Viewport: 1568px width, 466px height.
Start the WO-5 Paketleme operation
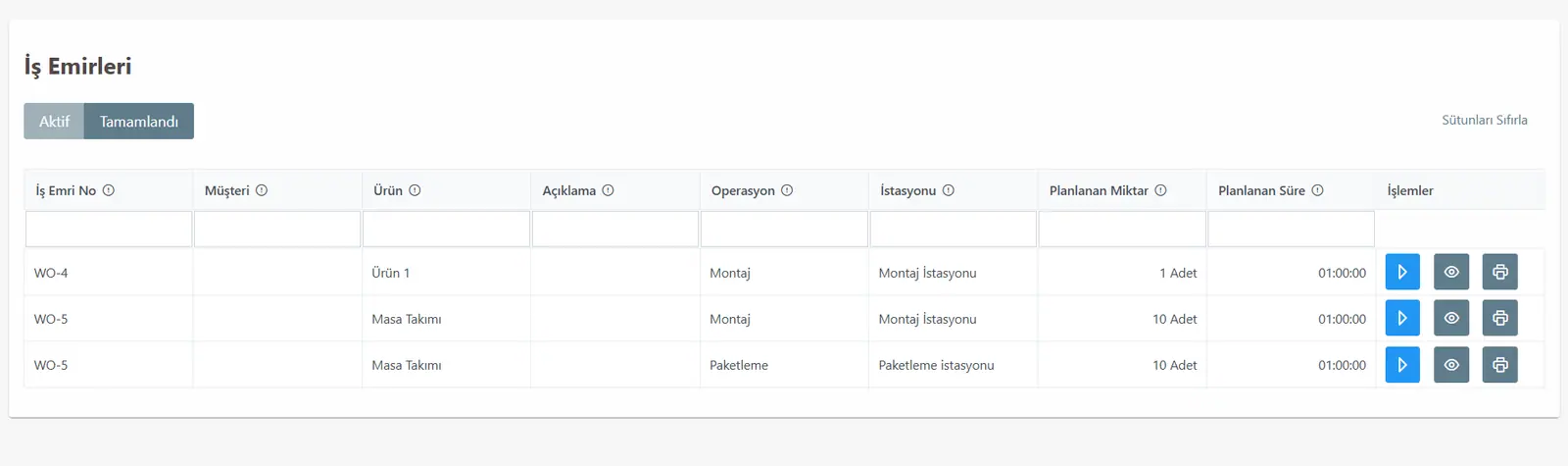(x=1402, y=364)
